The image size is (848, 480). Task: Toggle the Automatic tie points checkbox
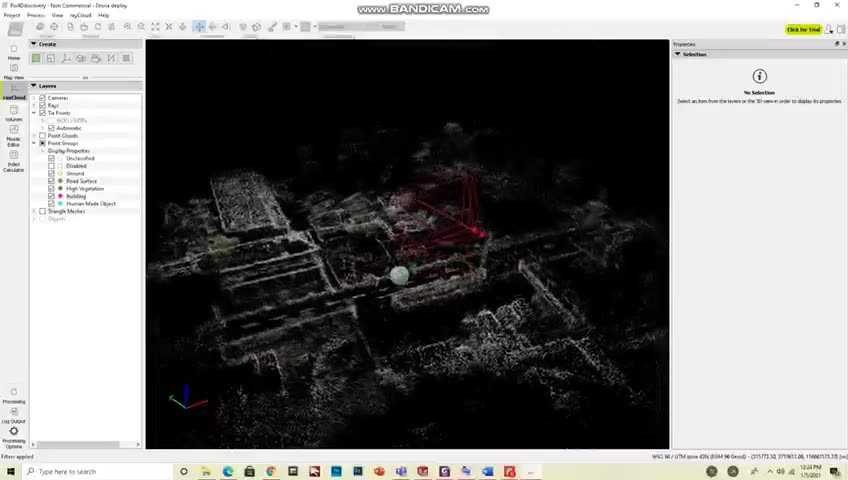coord(51,128)
